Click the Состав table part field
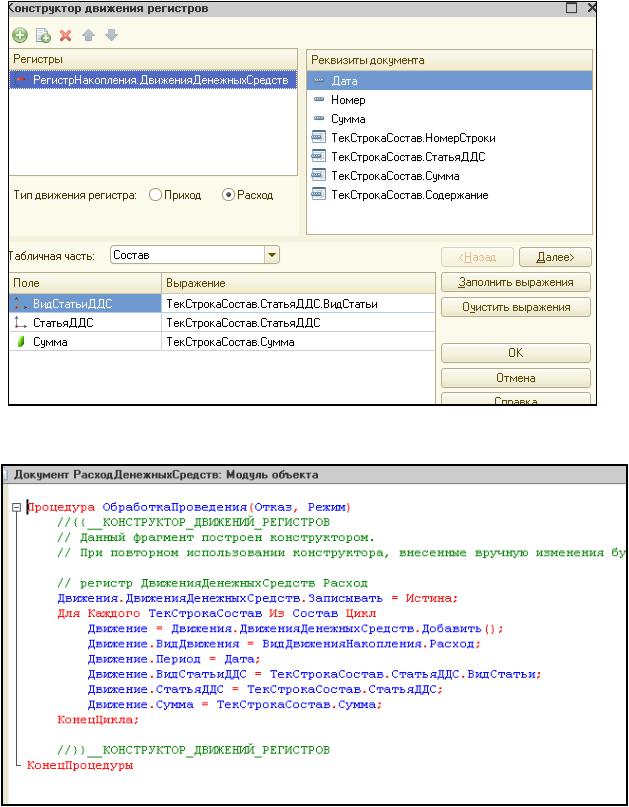 pyautogui.click(x=187, y=255)
